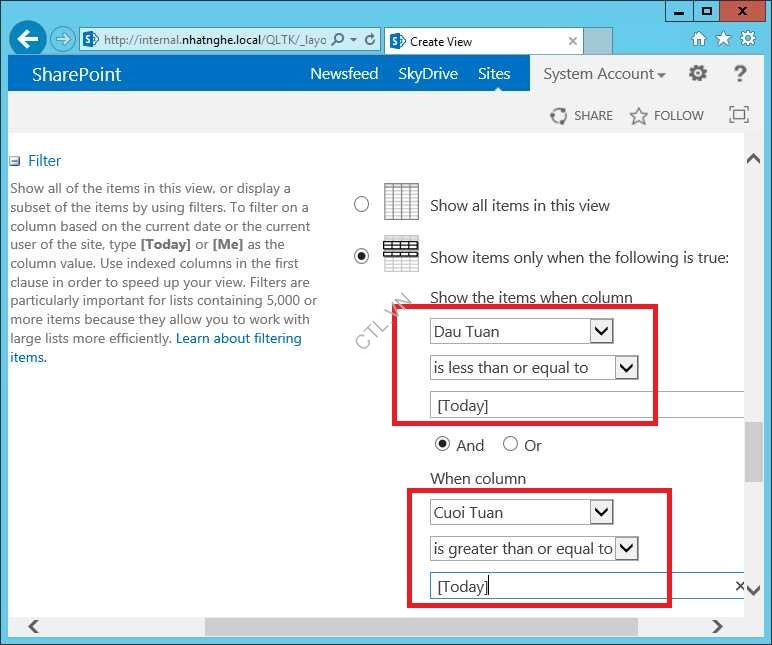Click the browser Forward arrow button
772x645 pixels.
click(63, 39)
